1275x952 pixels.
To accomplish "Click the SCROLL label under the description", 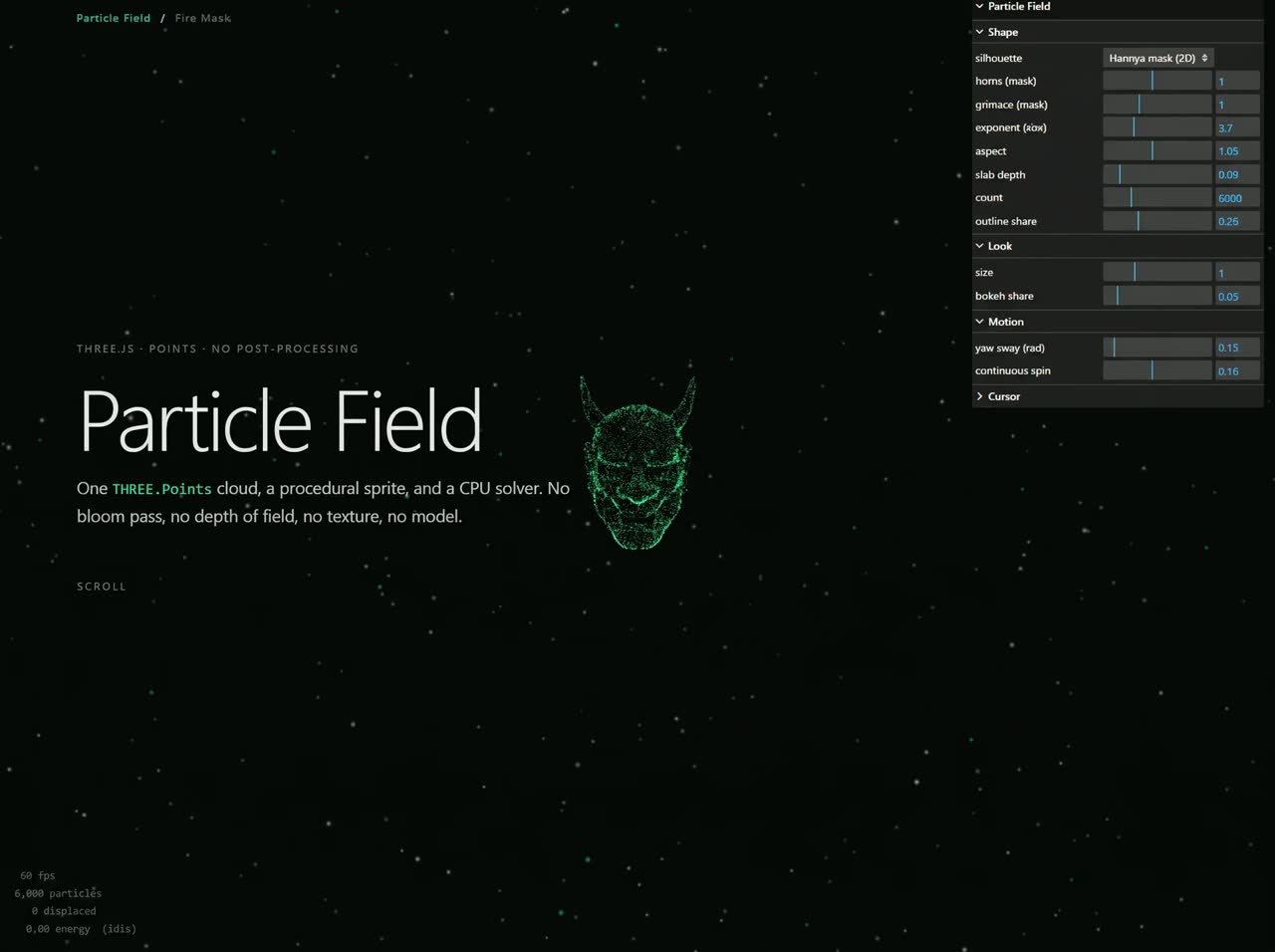I will (x=102, y=587).
